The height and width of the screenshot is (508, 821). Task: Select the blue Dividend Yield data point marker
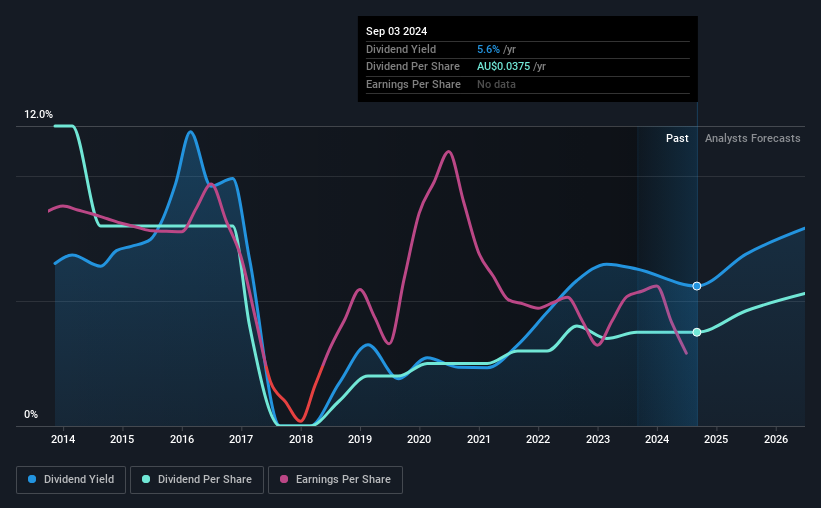(697, 286)
